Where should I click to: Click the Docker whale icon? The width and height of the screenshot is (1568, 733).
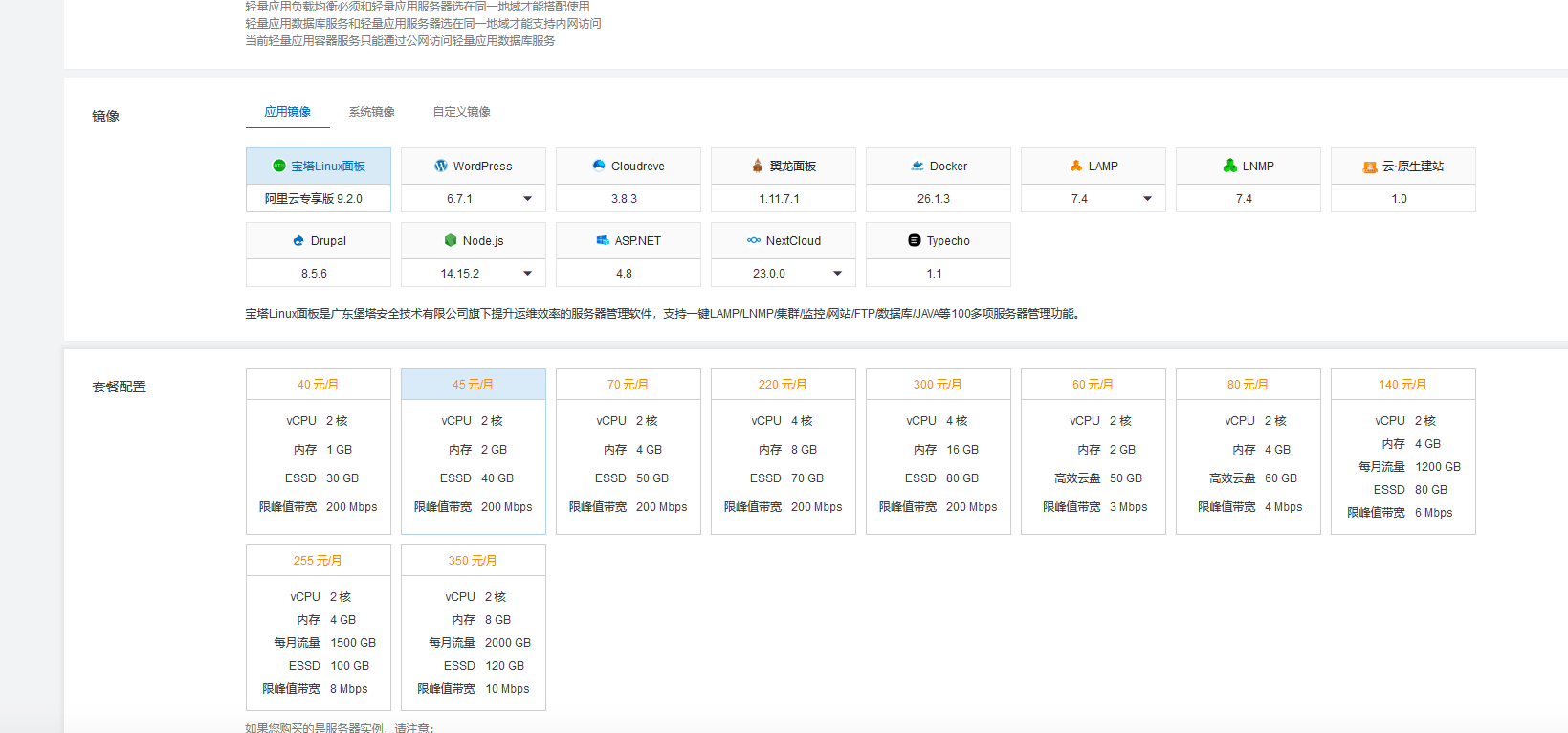tap(917, 166)
